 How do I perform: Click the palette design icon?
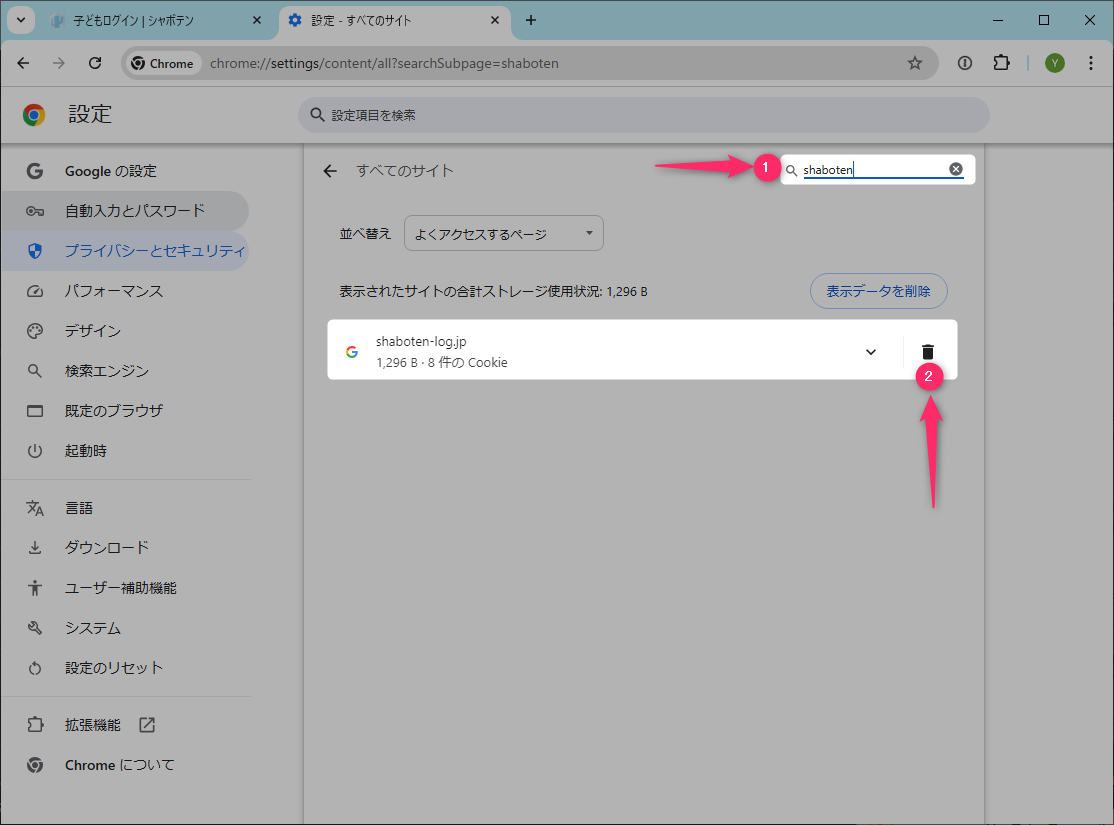pyautogui.click(x=35, y=331)
